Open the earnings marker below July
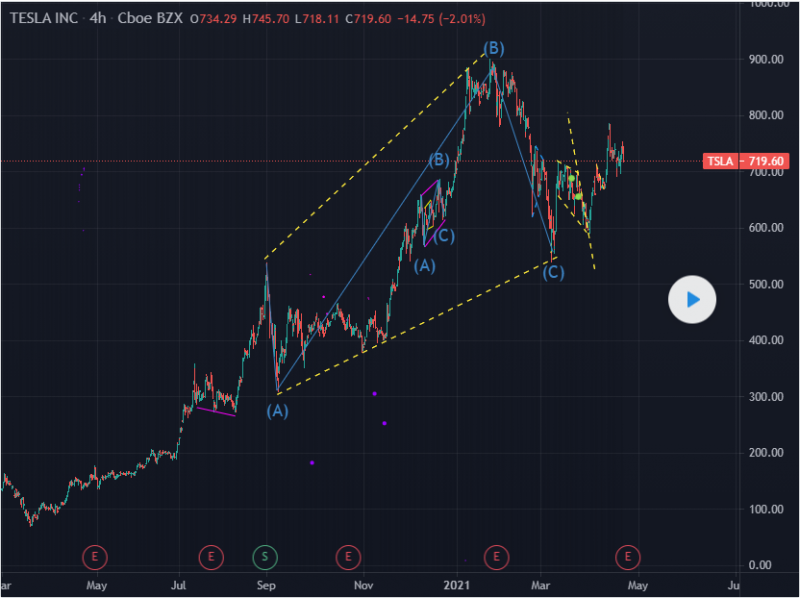This screenshot has height=598, width=800. pos(210,555)
